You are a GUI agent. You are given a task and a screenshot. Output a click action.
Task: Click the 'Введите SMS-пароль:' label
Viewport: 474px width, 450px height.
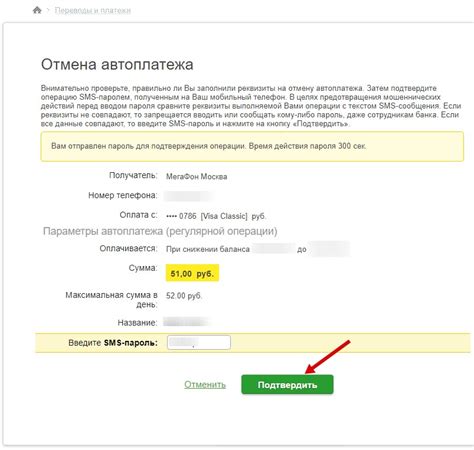(x=113, y=343)
